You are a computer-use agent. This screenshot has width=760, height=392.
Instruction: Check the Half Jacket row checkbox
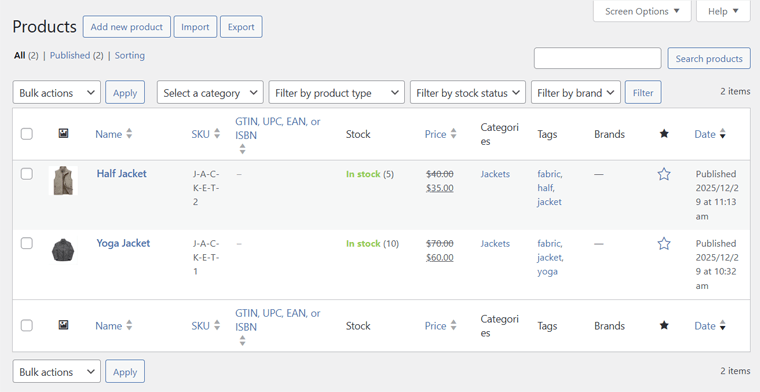coord(27,174)
